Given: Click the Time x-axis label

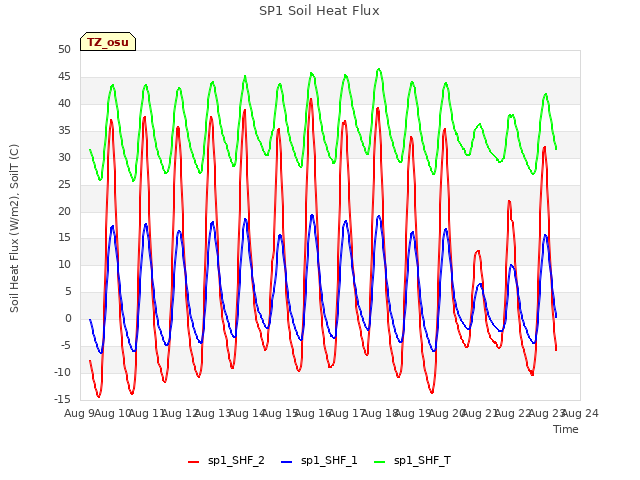Looking at the screenshot, I should pyautogui.click(x=566, y=429).
